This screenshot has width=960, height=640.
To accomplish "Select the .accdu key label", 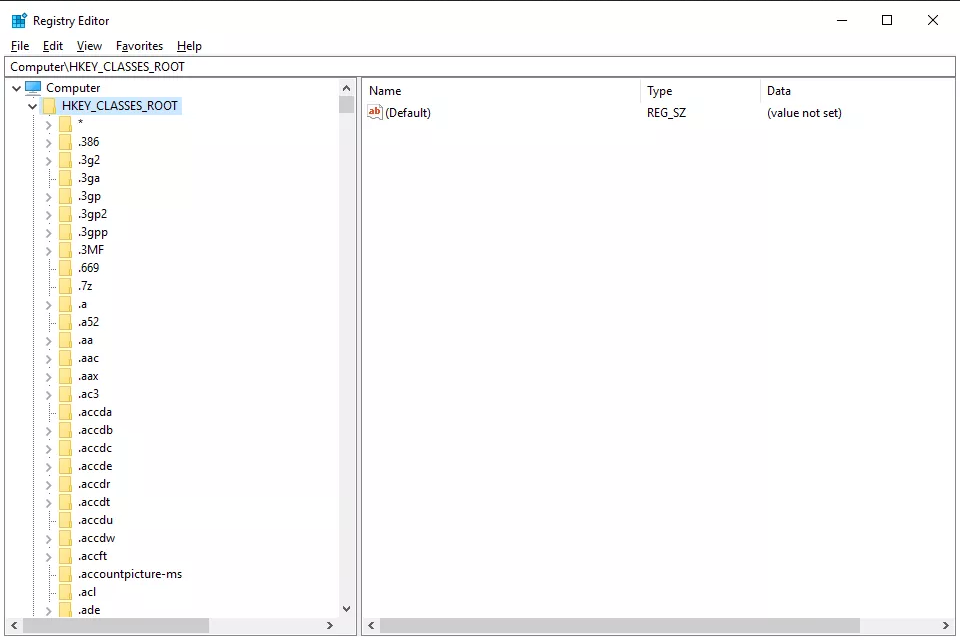I will (x=96, y=520).
